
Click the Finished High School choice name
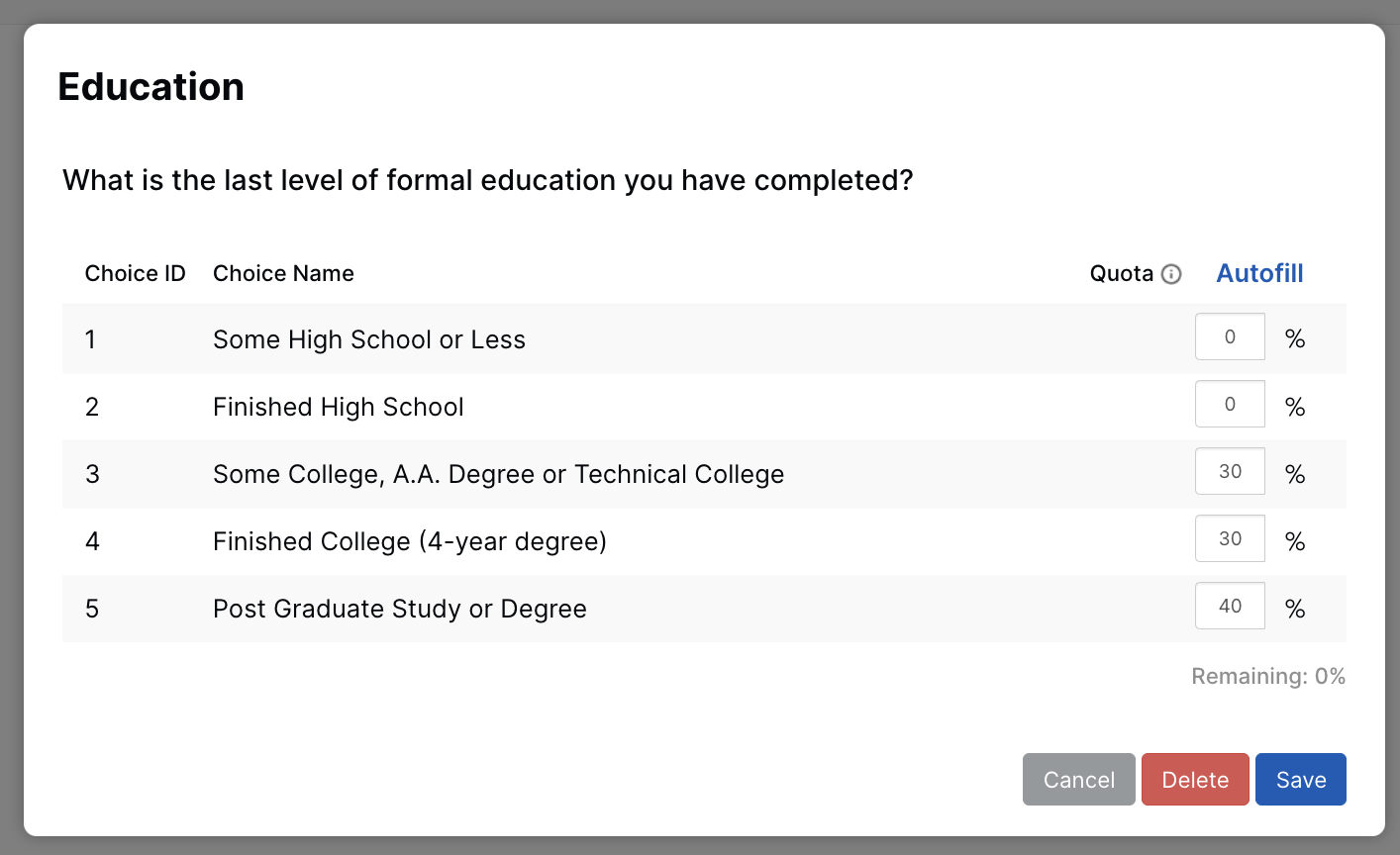[x=338, y=407]
